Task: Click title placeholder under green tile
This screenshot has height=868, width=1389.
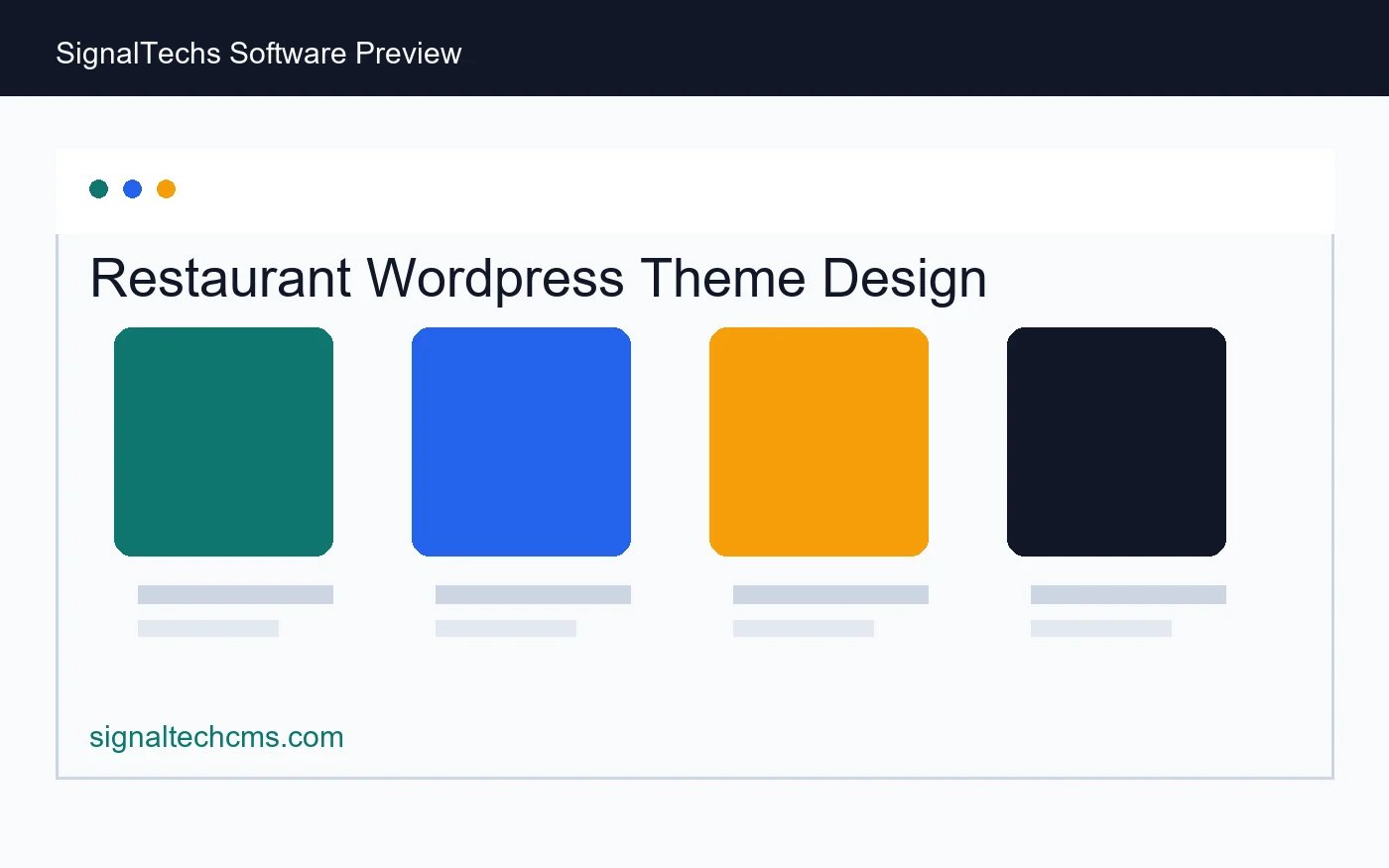Action: click(x=235, y=594)
